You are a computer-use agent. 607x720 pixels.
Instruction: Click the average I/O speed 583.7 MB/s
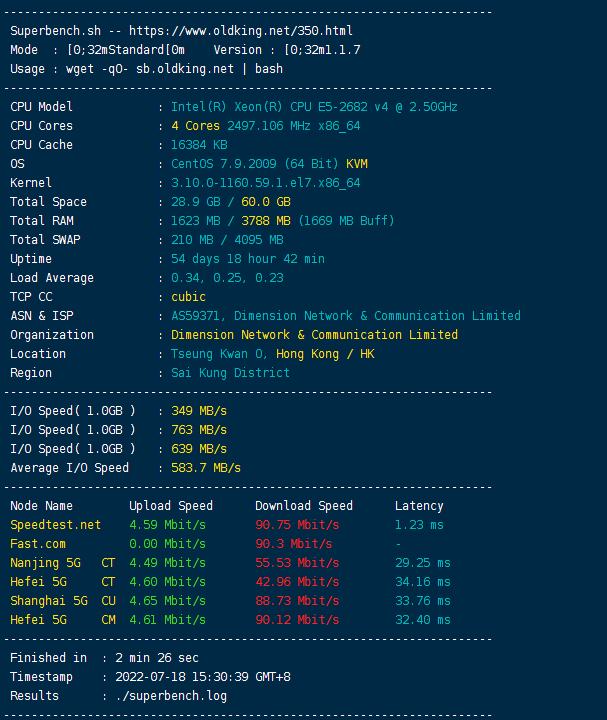click(206, 468)
